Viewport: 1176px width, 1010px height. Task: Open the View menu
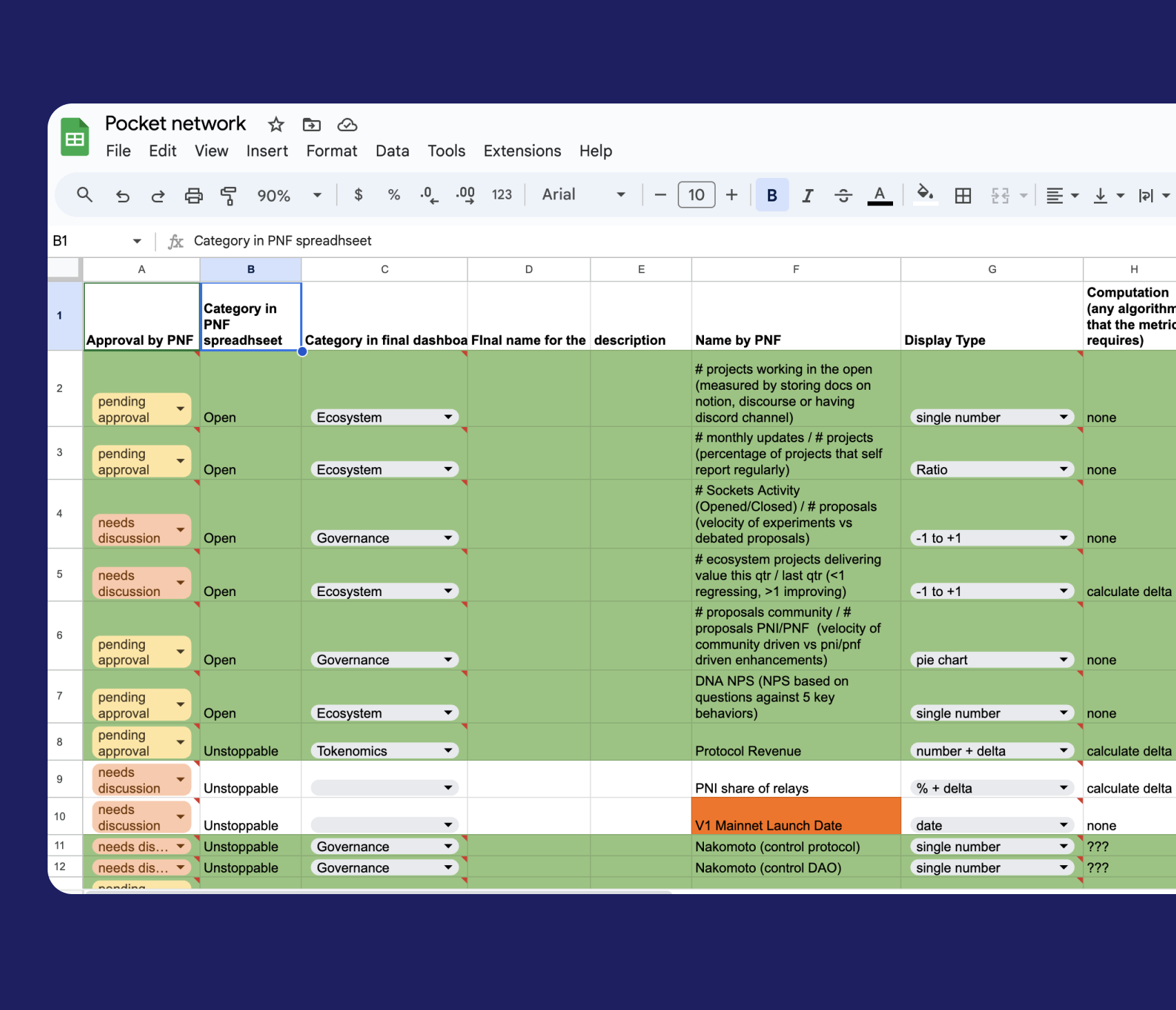[211, 151]
